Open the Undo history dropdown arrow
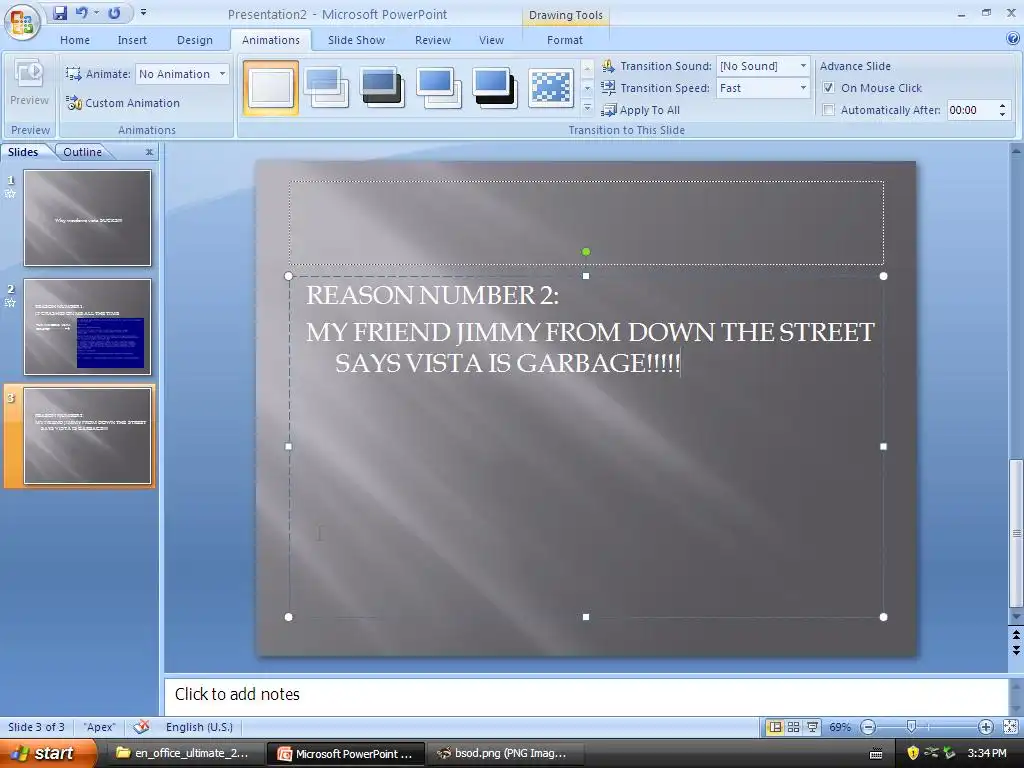 97,13
